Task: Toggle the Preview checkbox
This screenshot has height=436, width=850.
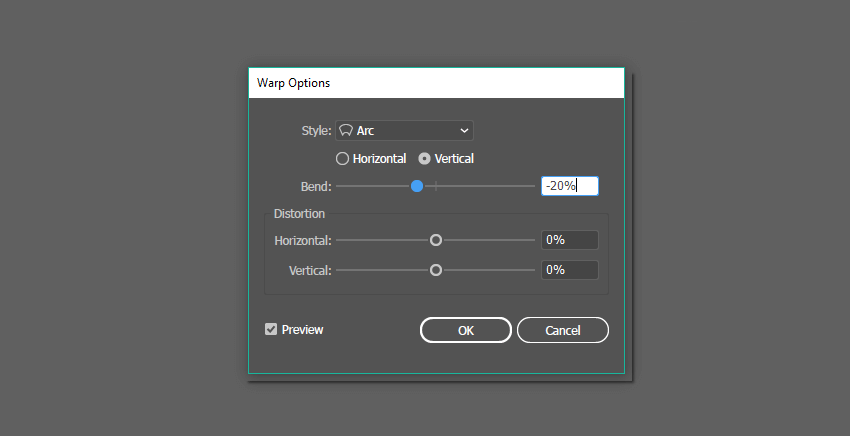Action: pyautogui.click(x=271, y=329)
